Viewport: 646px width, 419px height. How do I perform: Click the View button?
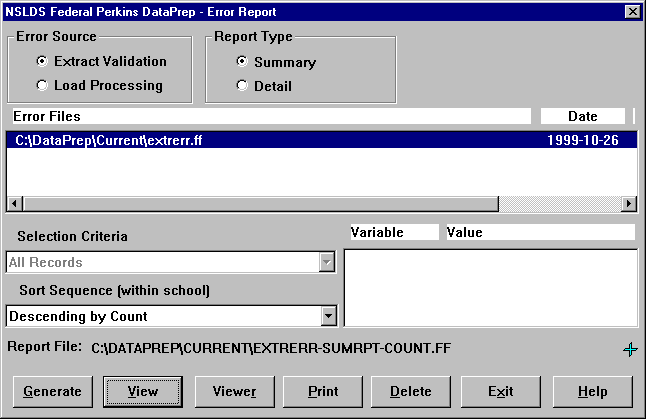click(x=143, y=391)
